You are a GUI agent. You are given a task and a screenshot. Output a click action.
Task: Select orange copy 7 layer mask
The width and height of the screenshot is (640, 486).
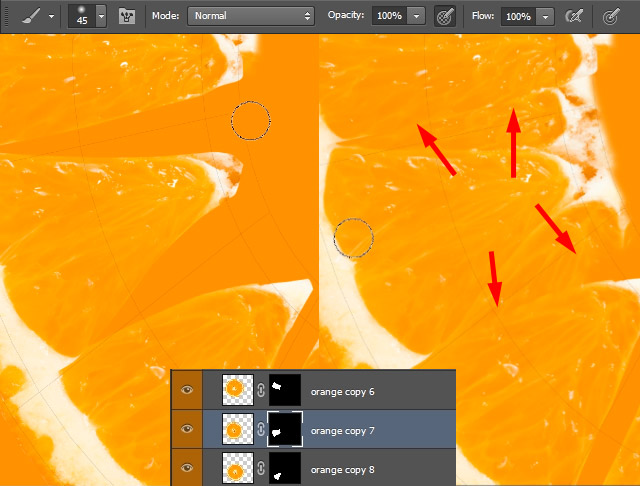click(x=284, y=429)
